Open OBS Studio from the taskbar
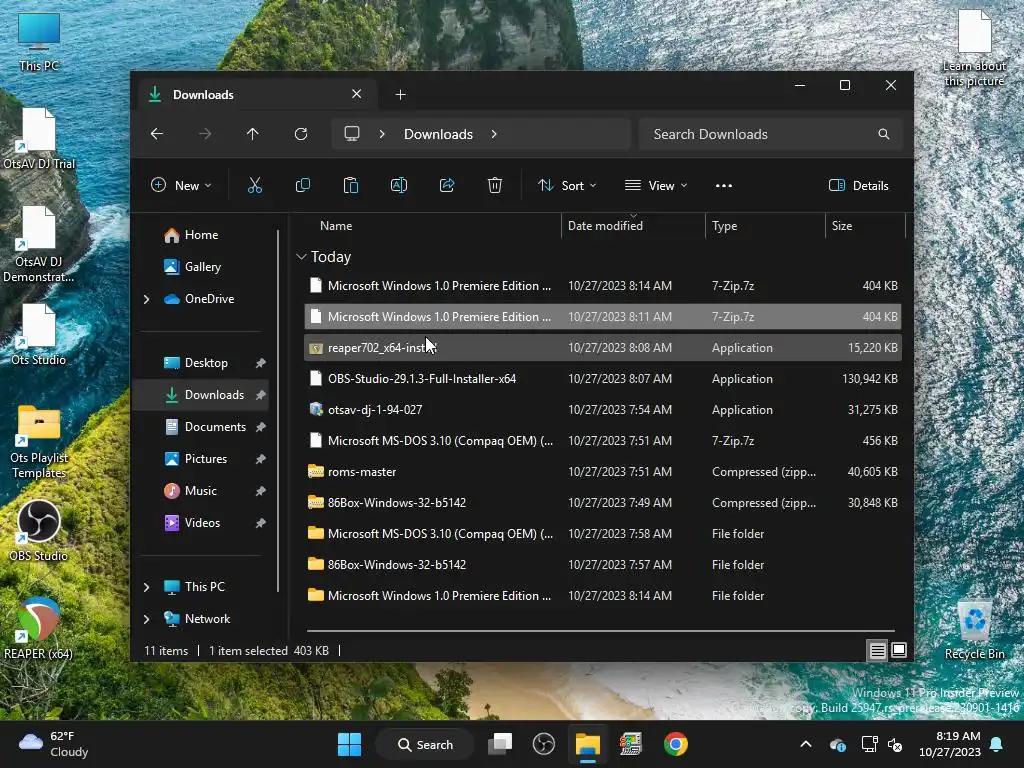The image size is (1024, 768). click(x=543, y=744)
